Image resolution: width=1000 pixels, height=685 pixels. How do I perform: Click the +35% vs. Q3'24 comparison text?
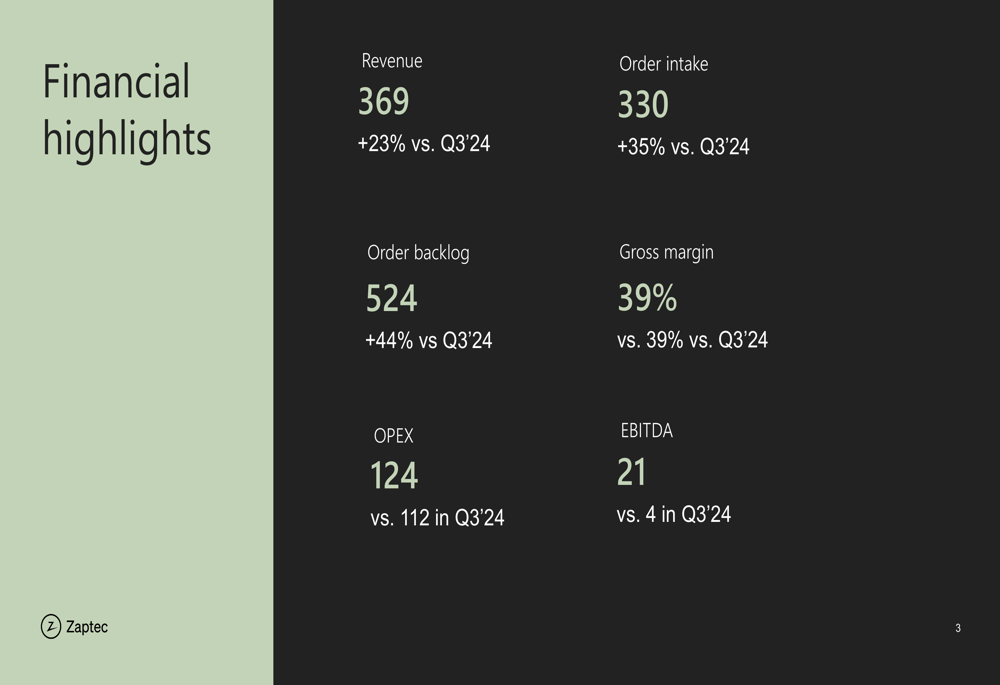pyautogui.click(x=683, y=147)
